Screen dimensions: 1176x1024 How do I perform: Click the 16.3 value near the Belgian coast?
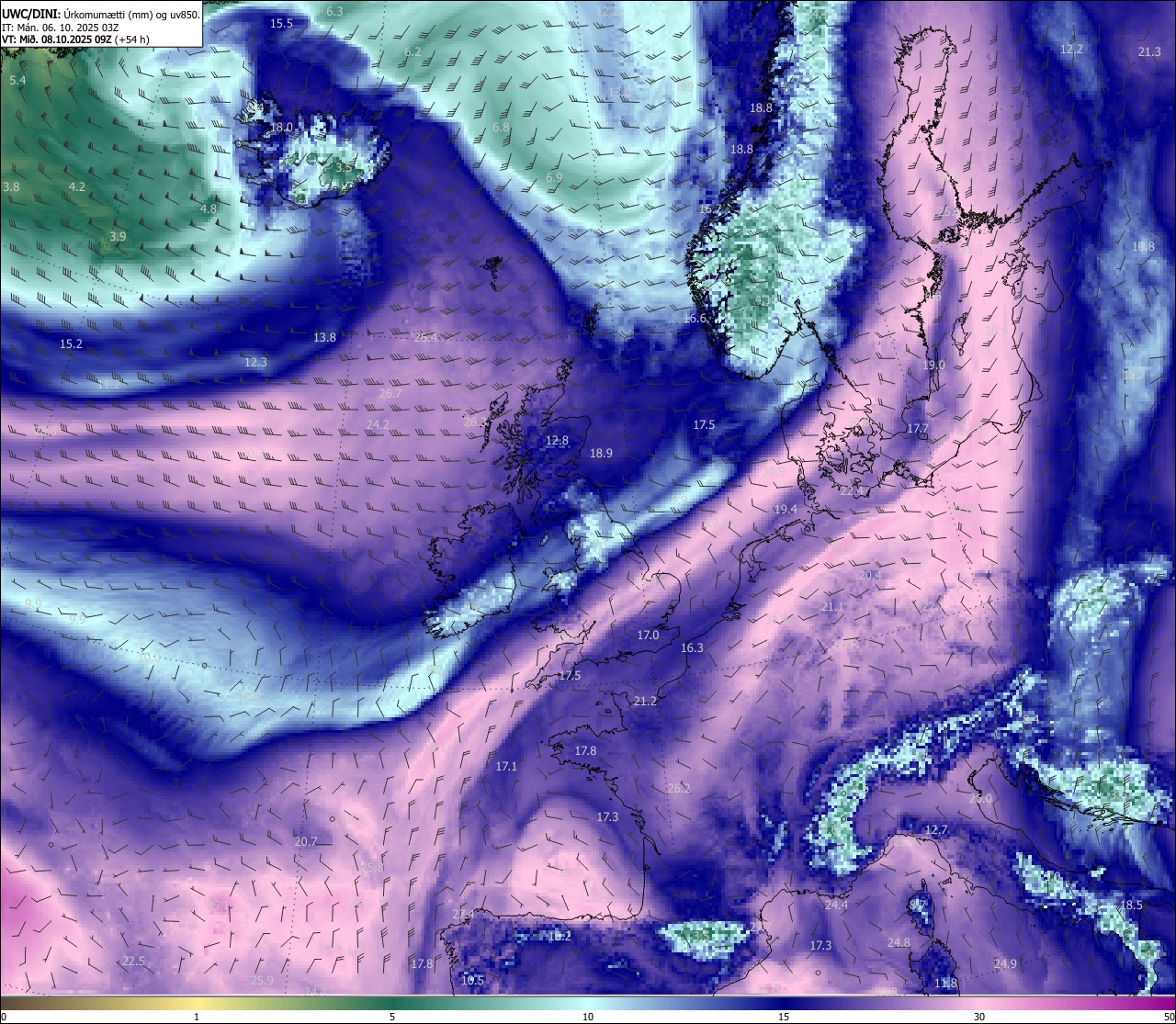tap(692, 647)
